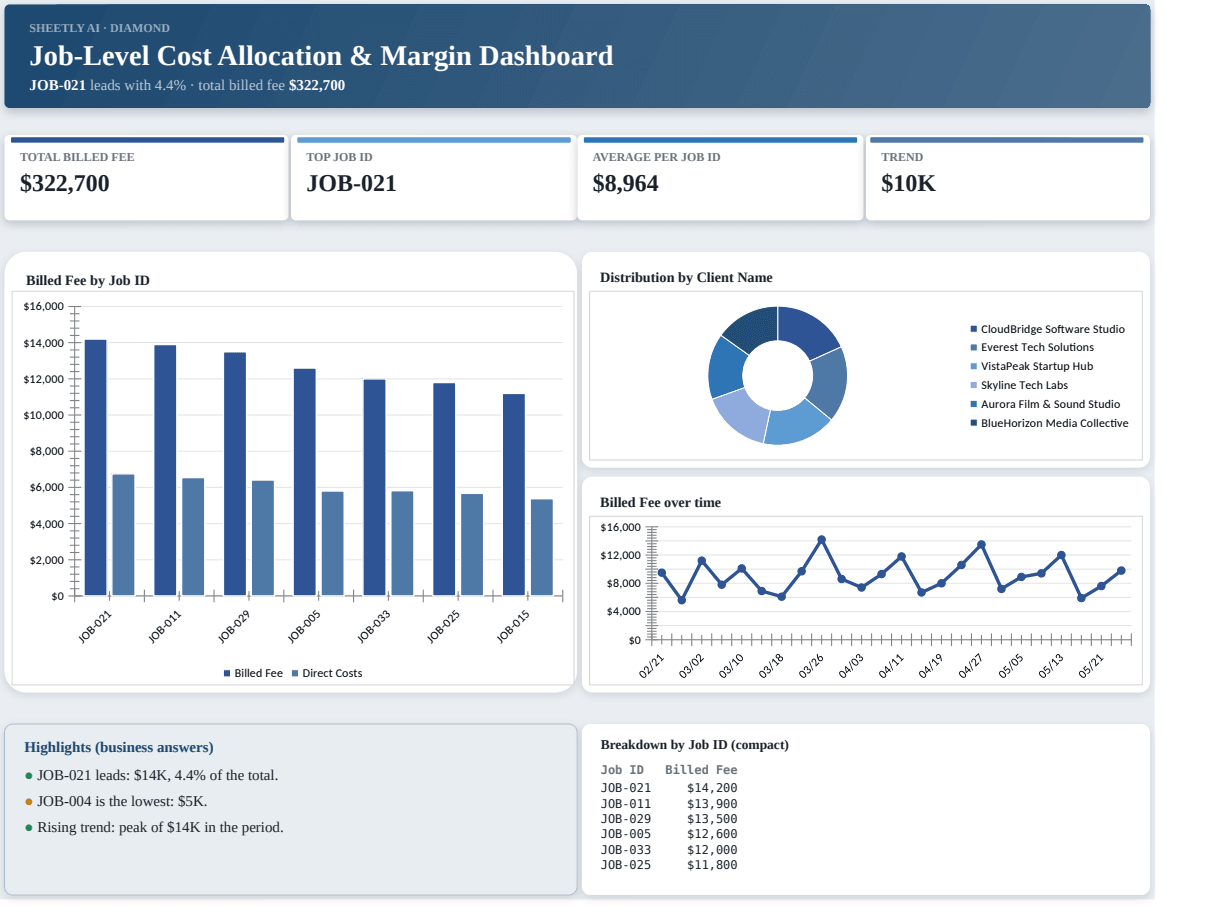This screenshot has width=1227, height=922.
Task: Click the $16,000 y-axis label in bar chart
Action: (43, 306)
